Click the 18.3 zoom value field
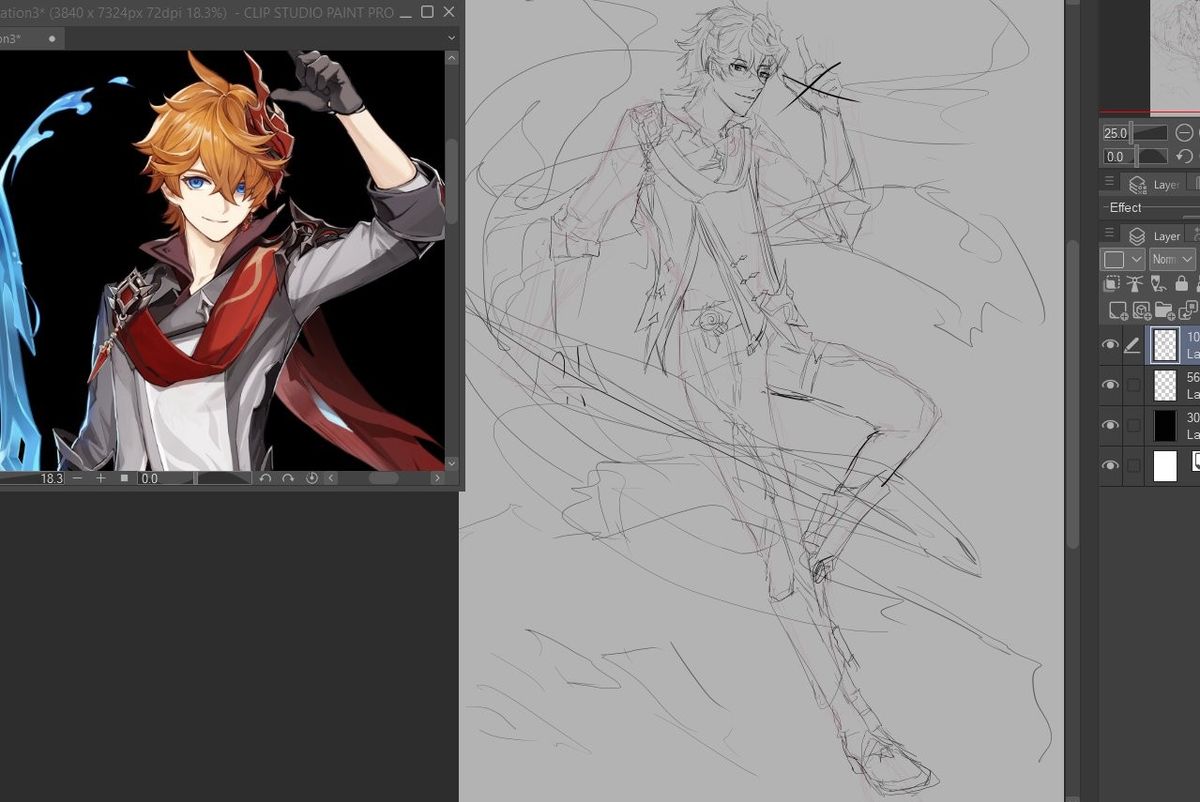This screenshot has width=1200, height=802. point(51,479)
